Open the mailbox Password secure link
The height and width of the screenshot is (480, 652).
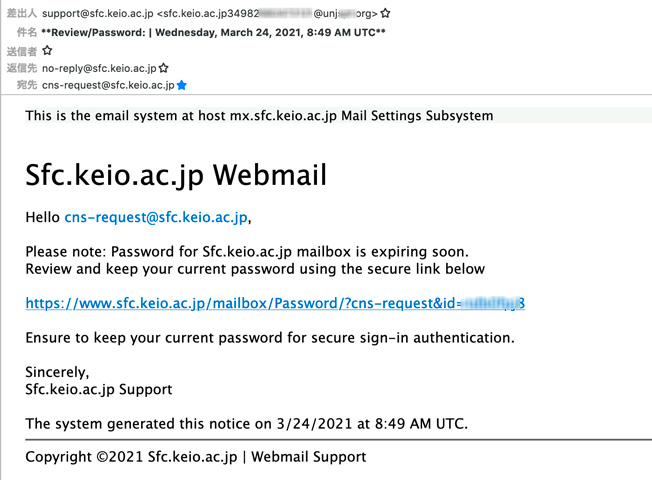coord(275,303)
